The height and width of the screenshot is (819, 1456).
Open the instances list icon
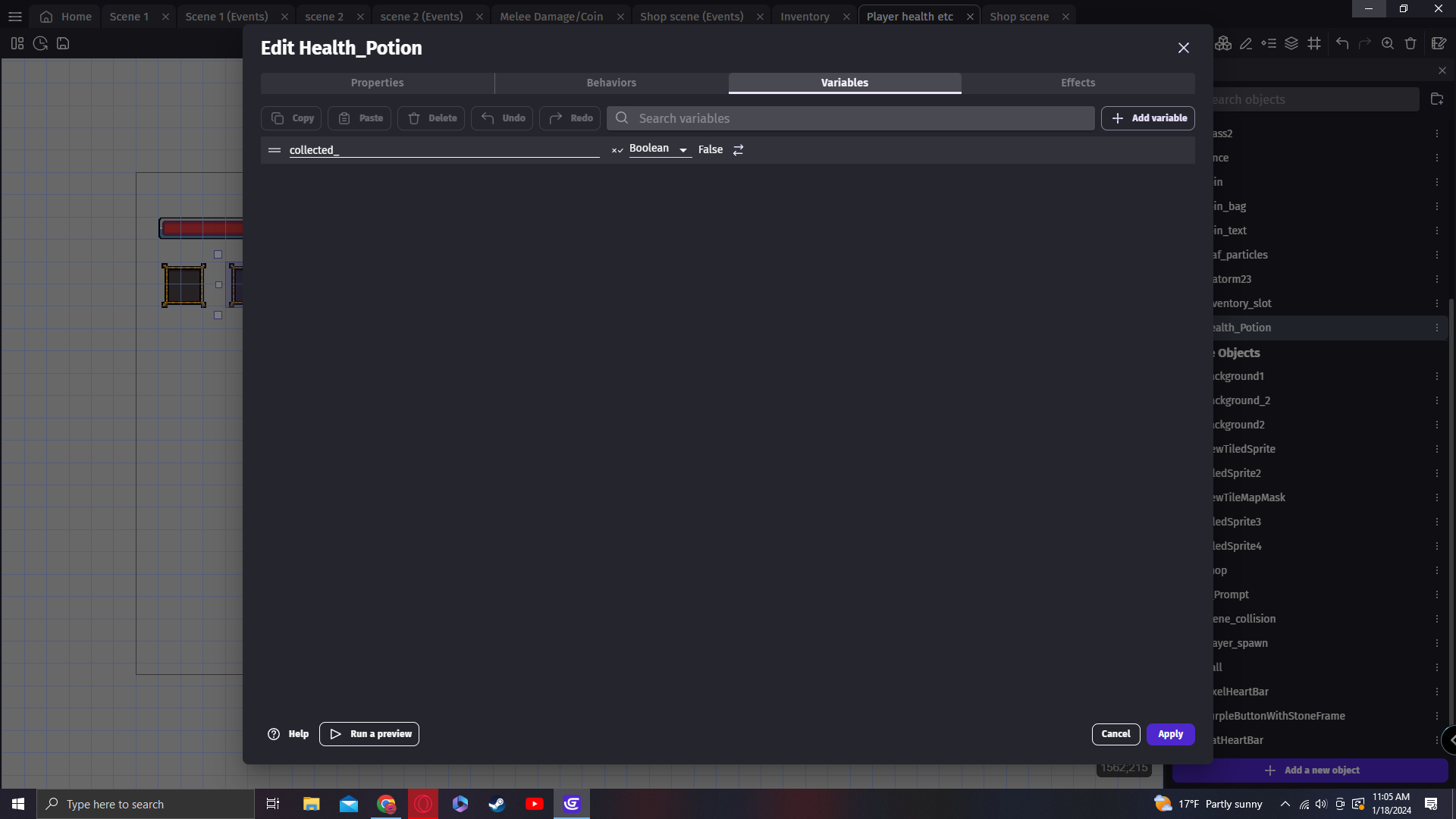[x=1269, y=44]
